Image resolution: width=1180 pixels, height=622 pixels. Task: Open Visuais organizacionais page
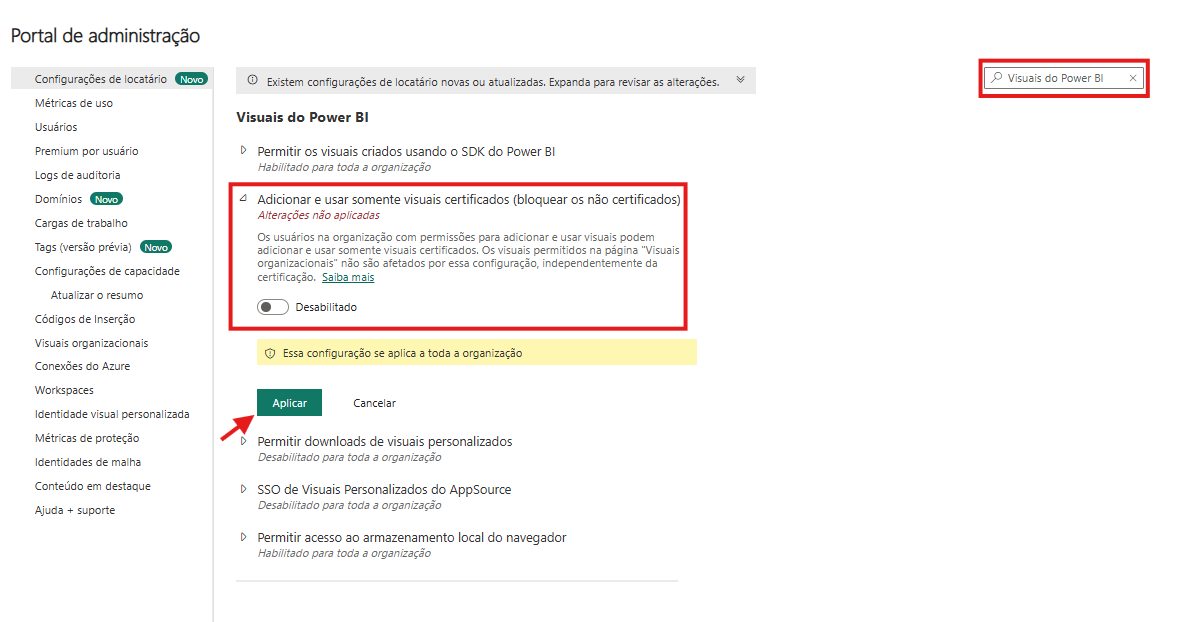click(x=91, y=343)
